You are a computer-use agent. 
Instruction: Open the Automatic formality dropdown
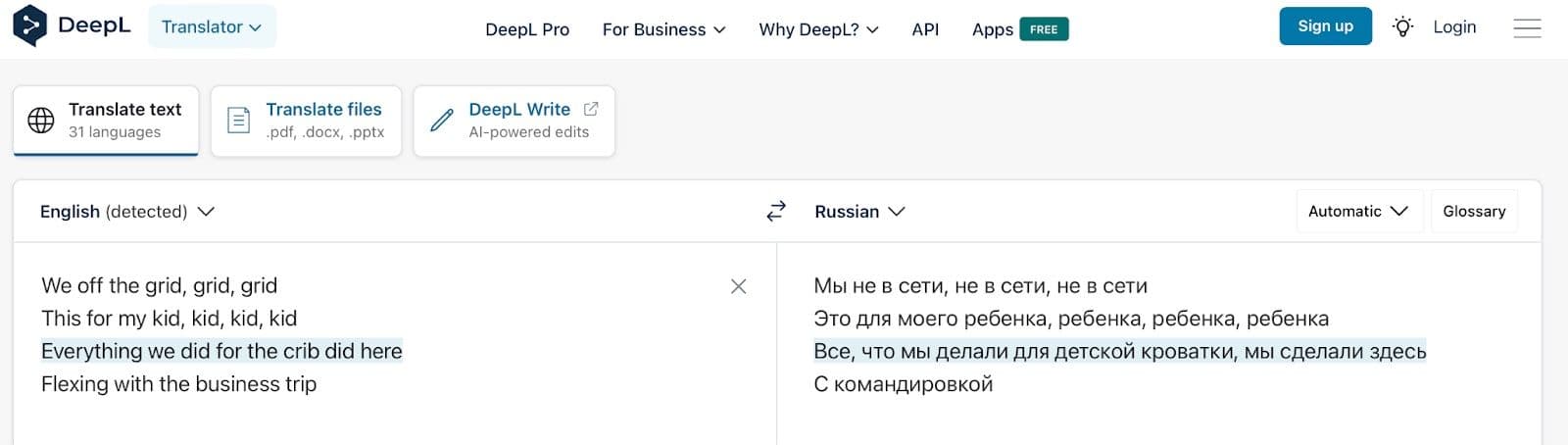coord(1357,212)
